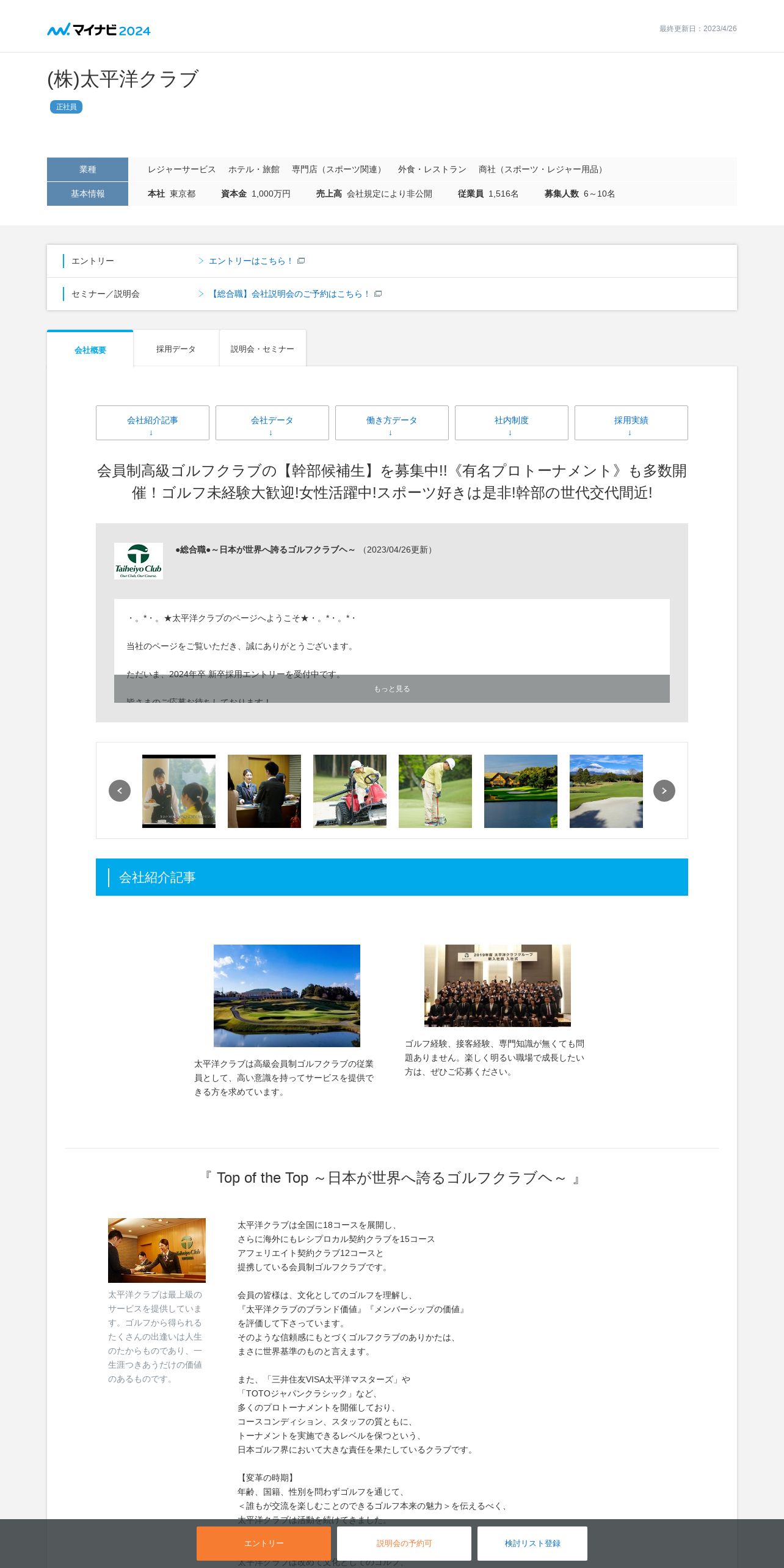Click the reception counter staff photo
Viewport: 784px width, 1568px height.
pyautogui.click(x=157, y=1250)
